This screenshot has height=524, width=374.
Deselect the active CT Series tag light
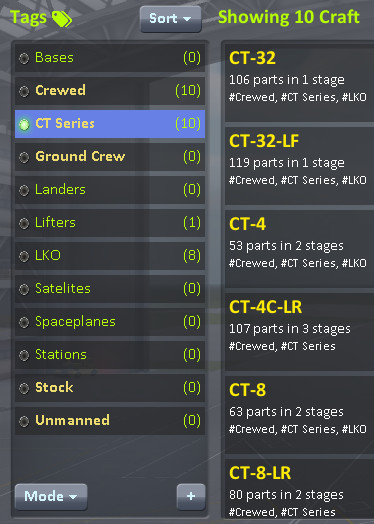point(24,124)
